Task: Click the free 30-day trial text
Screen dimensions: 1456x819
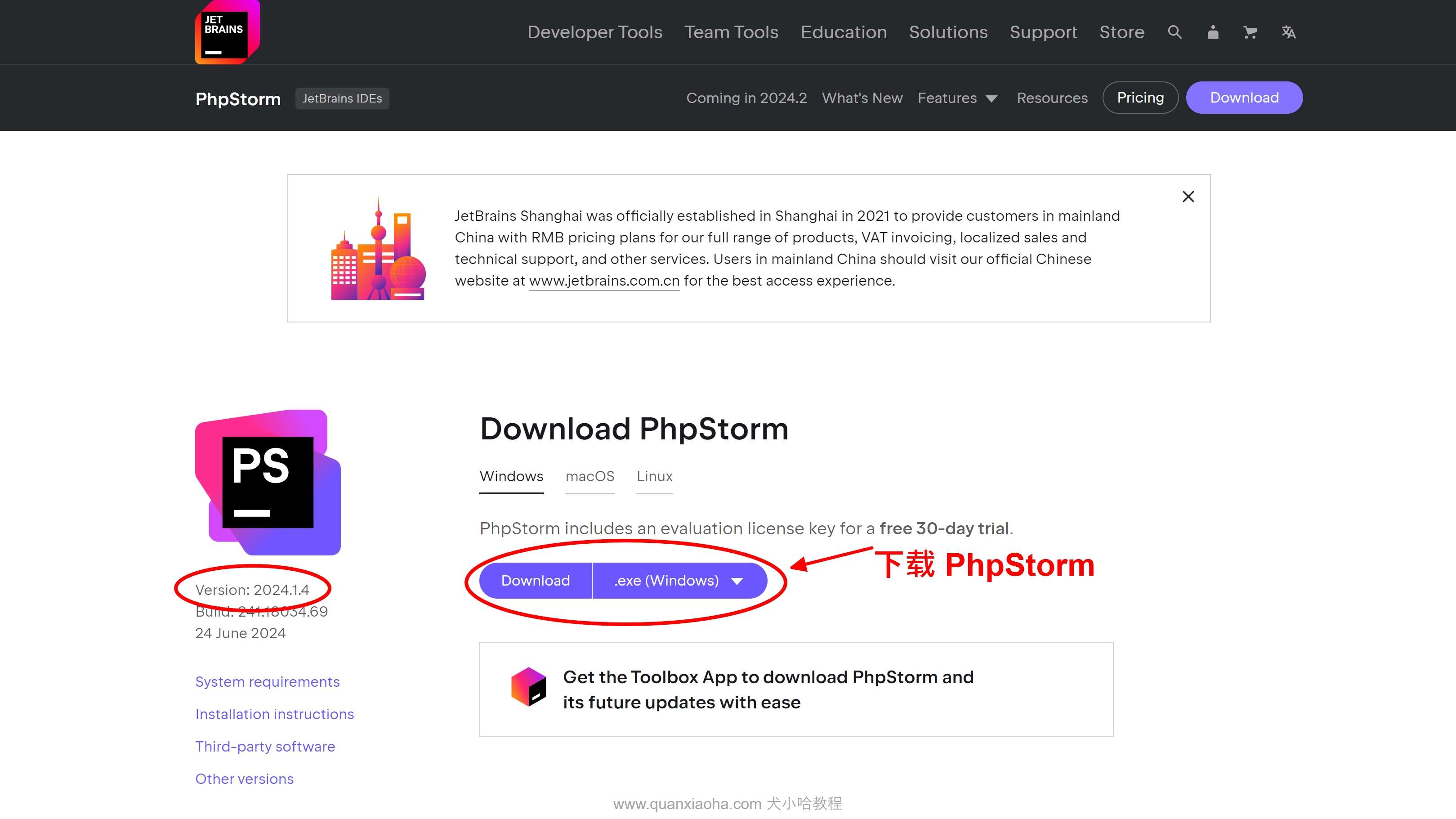Action: pyautogui.click(x=944, y=528)
